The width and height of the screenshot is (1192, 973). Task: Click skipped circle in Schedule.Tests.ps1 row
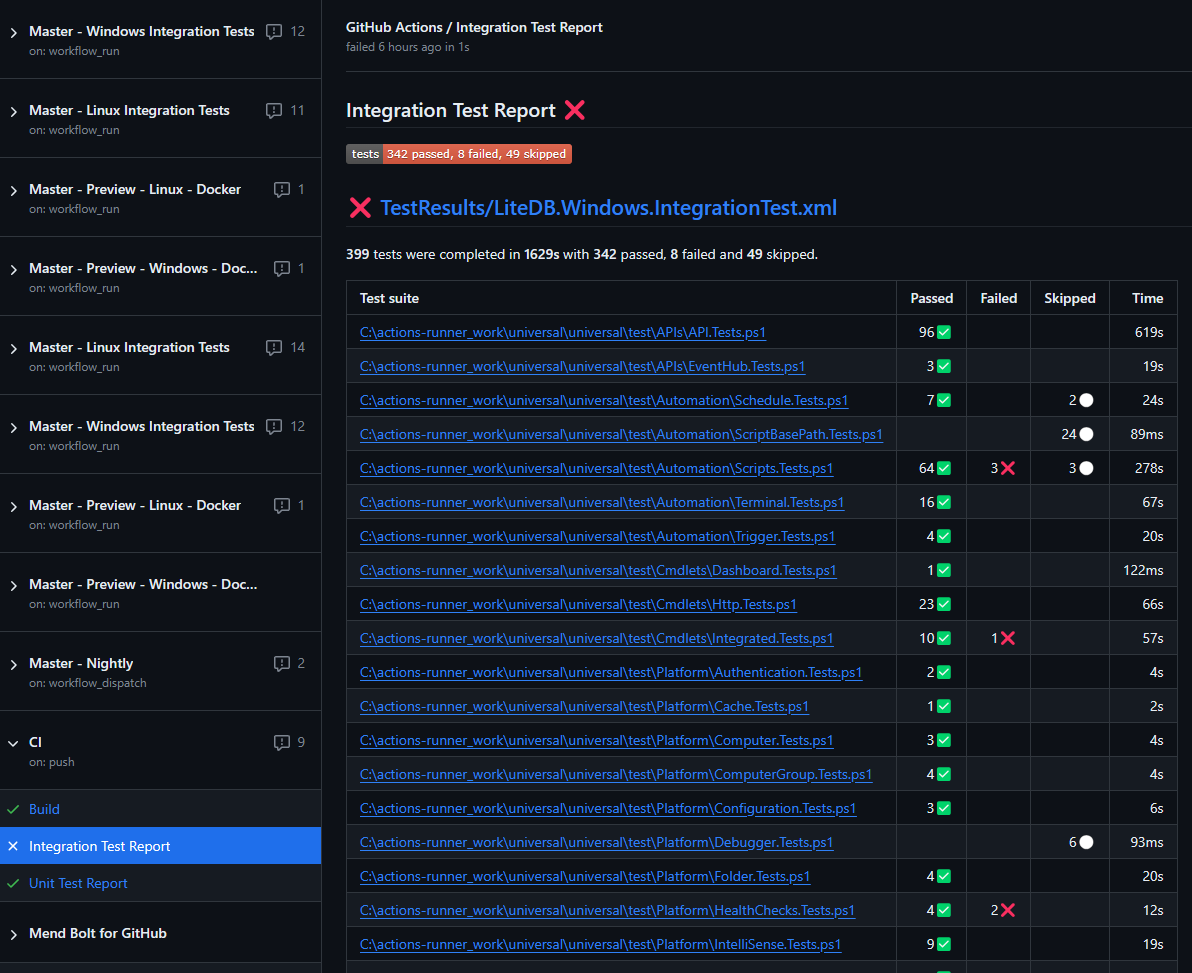(1086, 400)
